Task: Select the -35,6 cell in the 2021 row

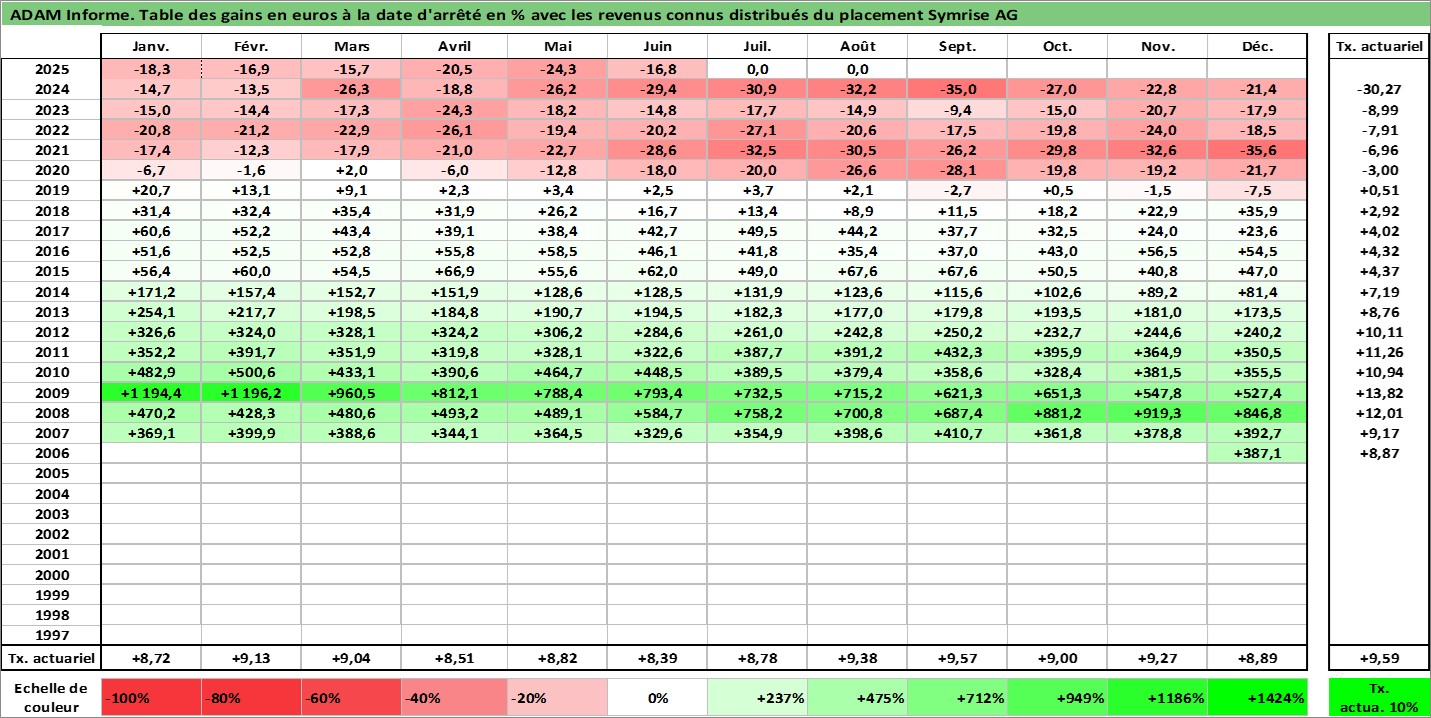Action: tap(1258, 150)
